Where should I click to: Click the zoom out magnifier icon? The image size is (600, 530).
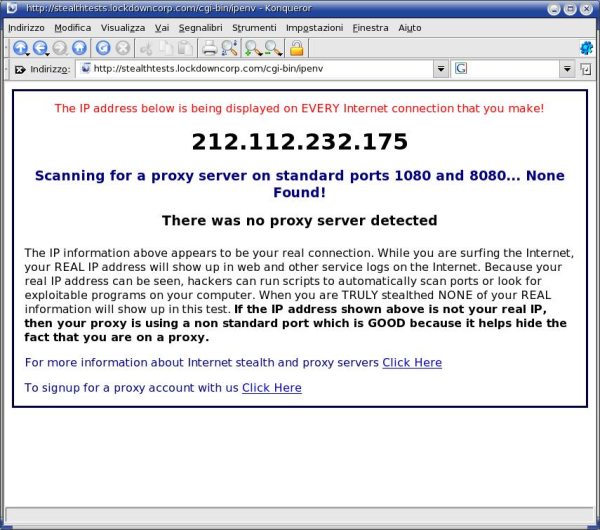(273, 48)
